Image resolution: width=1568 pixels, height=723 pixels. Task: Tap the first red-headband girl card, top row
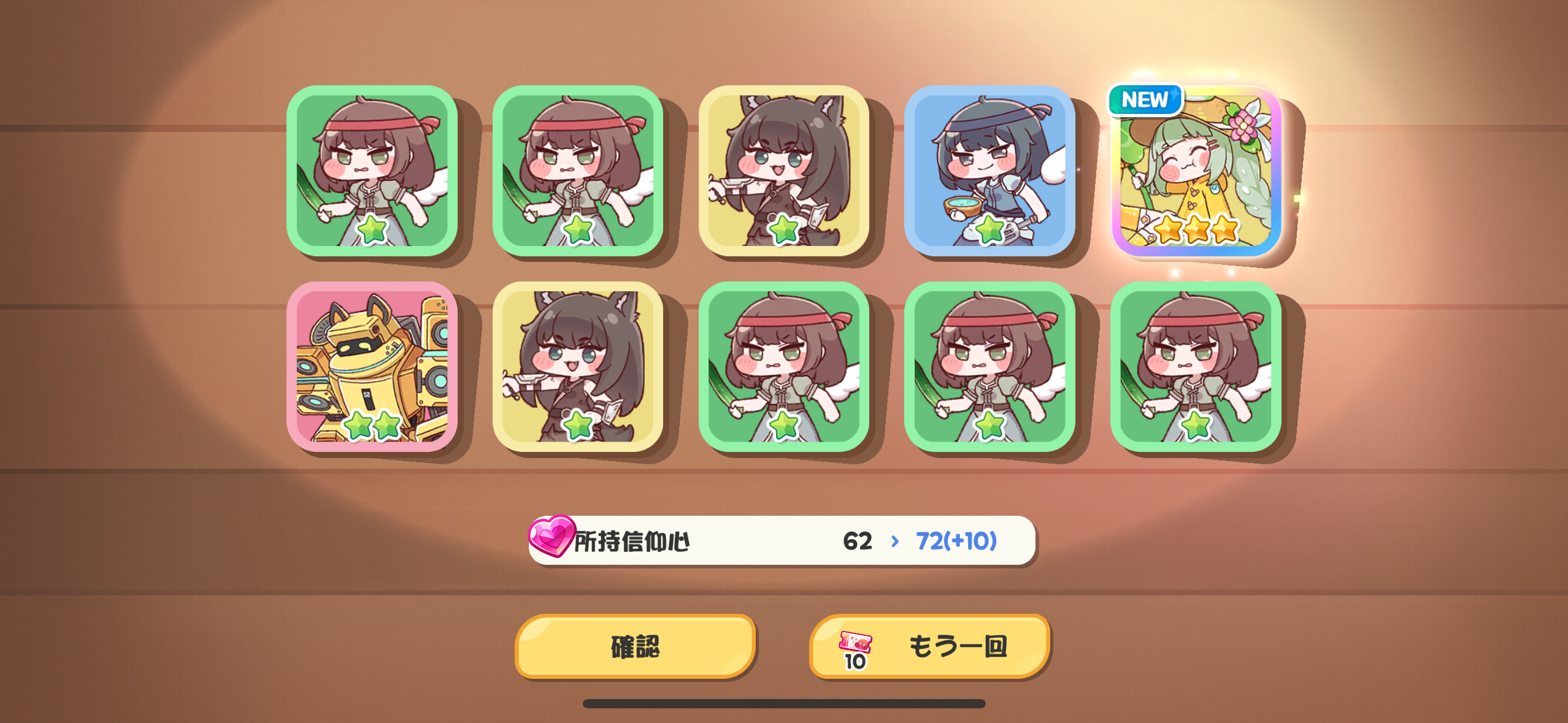(x=372, y=171)
